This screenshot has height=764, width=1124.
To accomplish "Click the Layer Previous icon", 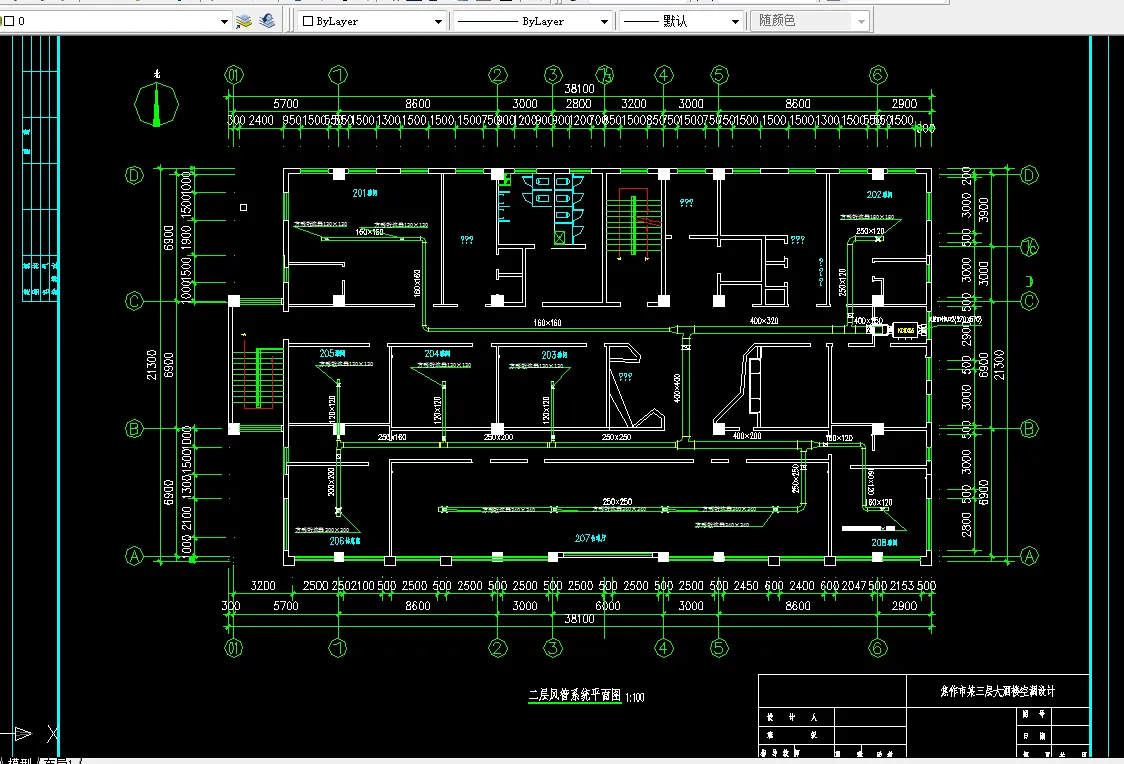I will (267, 21).
